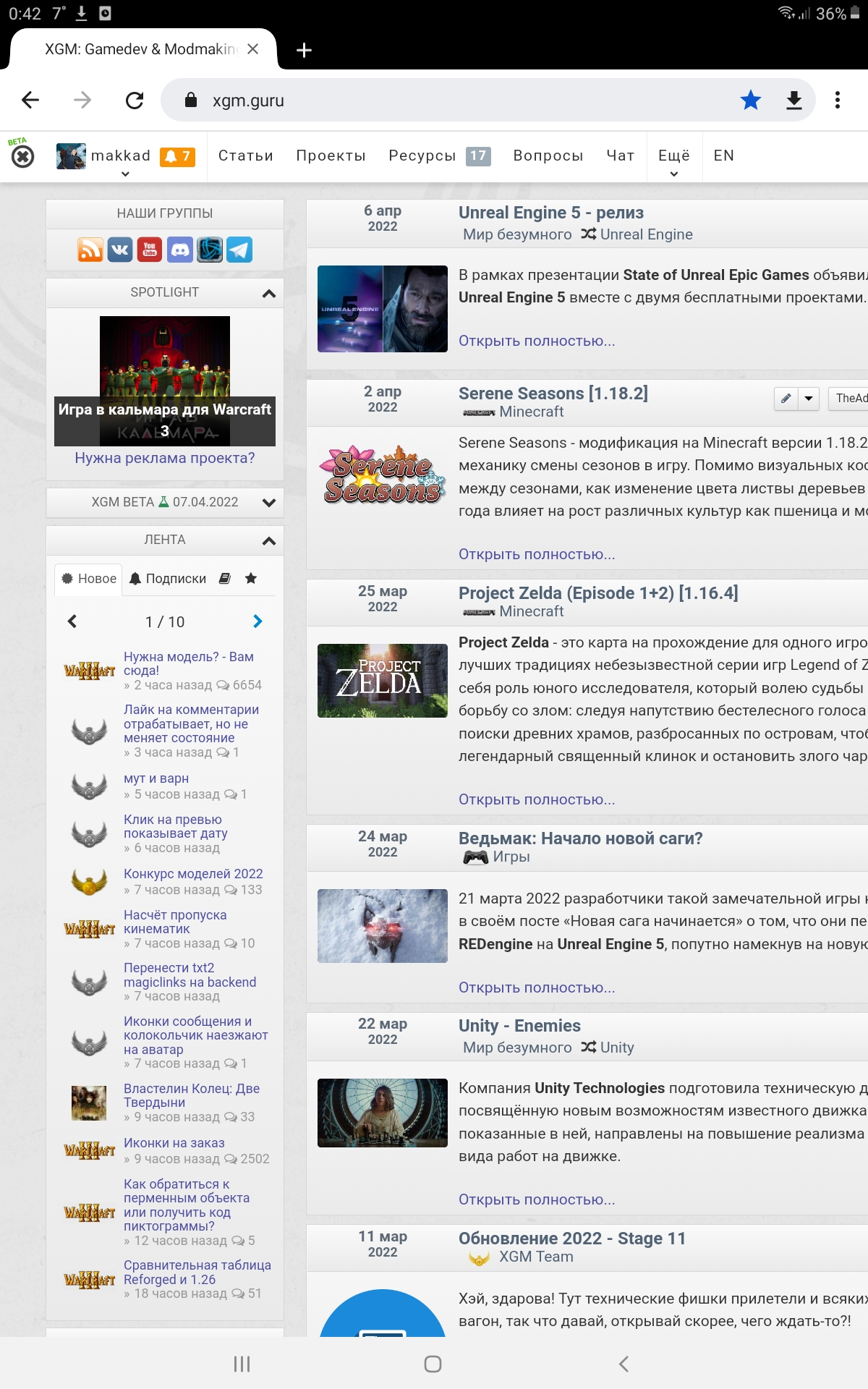Screen dimensions: 868x1389
Task: Collapse the SPOTLIGHT panel
Action: 269,293
